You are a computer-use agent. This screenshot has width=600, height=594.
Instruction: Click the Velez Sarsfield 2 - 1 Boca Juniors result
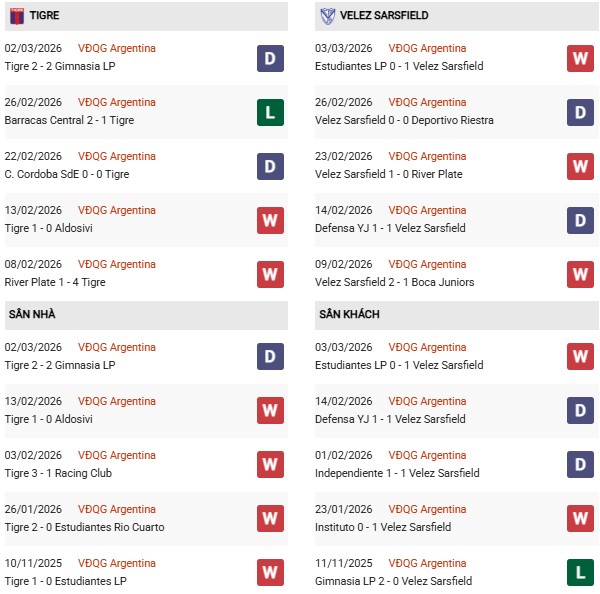[394, 282]
